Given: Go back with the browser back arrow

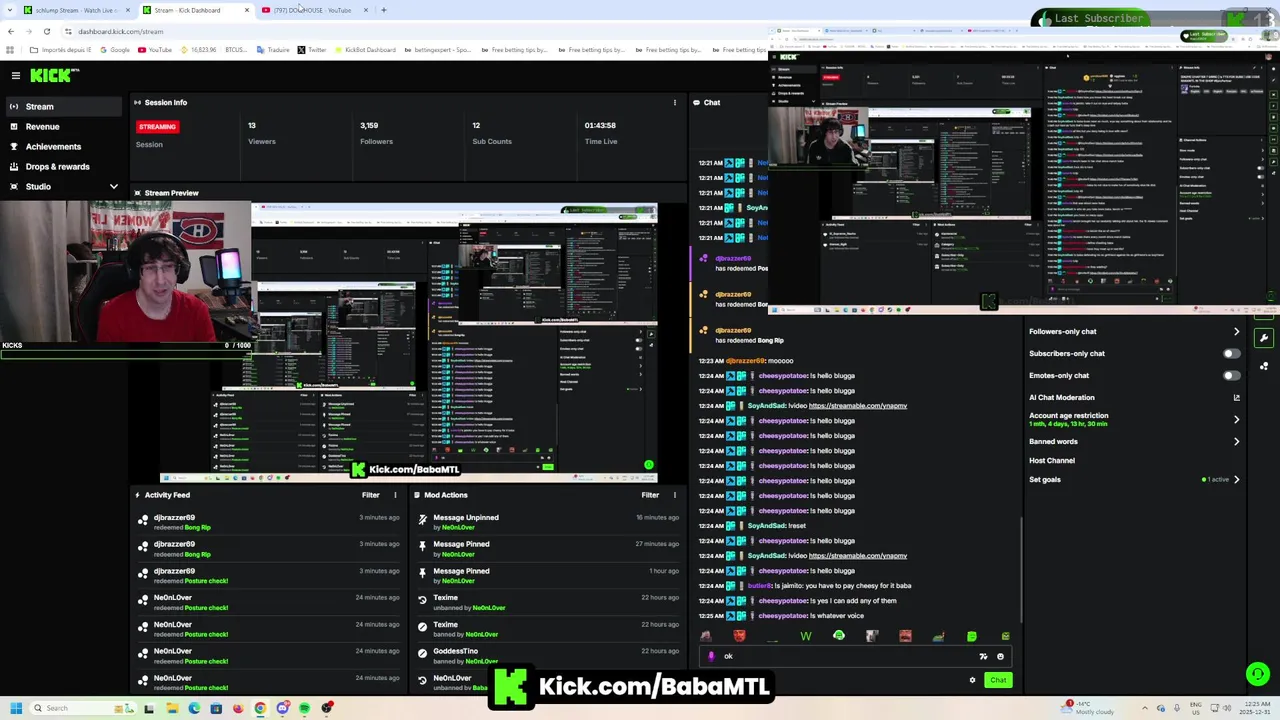Looking at the screenshot, I should coord(11,31).
